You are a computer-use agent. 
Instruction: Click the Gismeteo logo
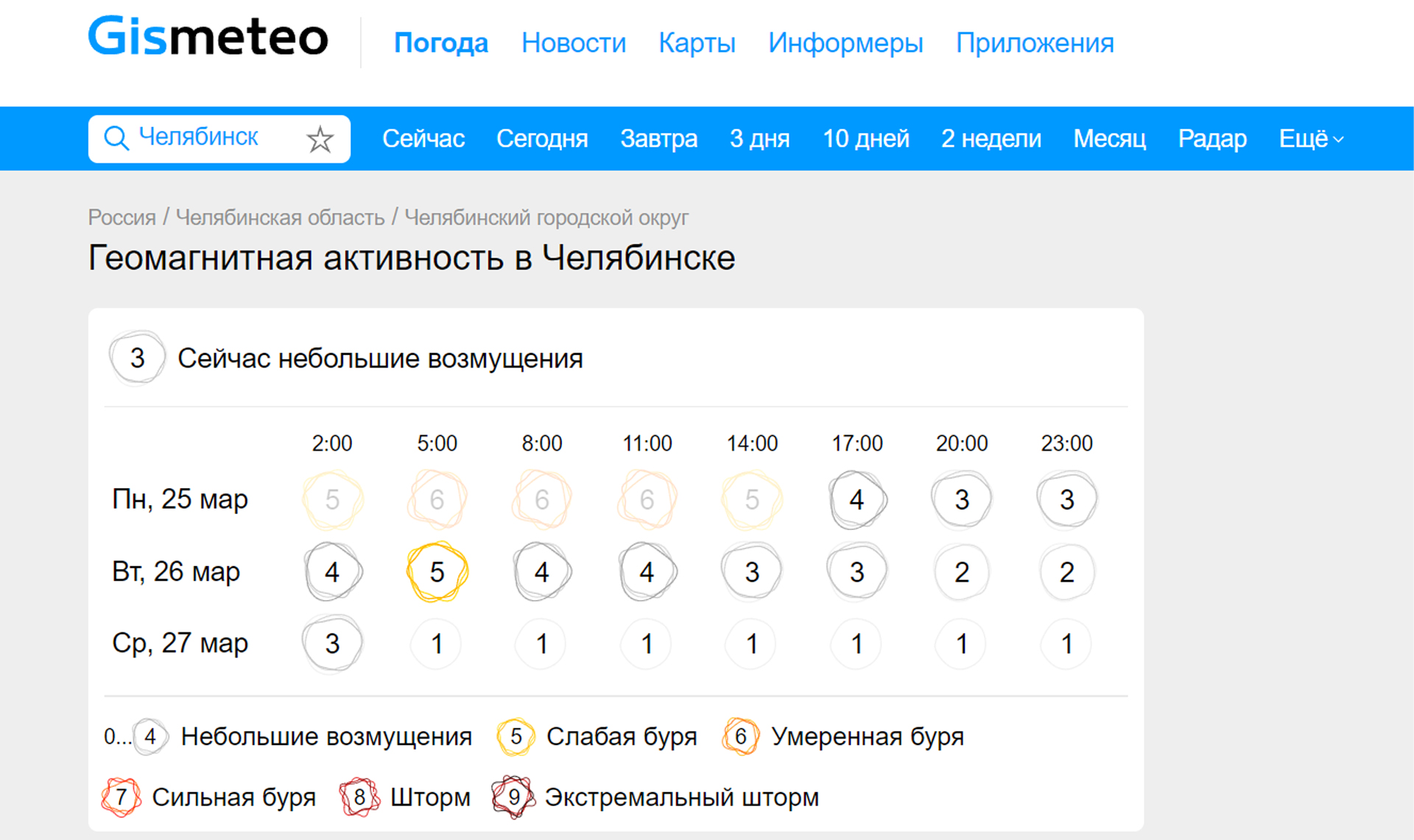(x=208, y=37)
